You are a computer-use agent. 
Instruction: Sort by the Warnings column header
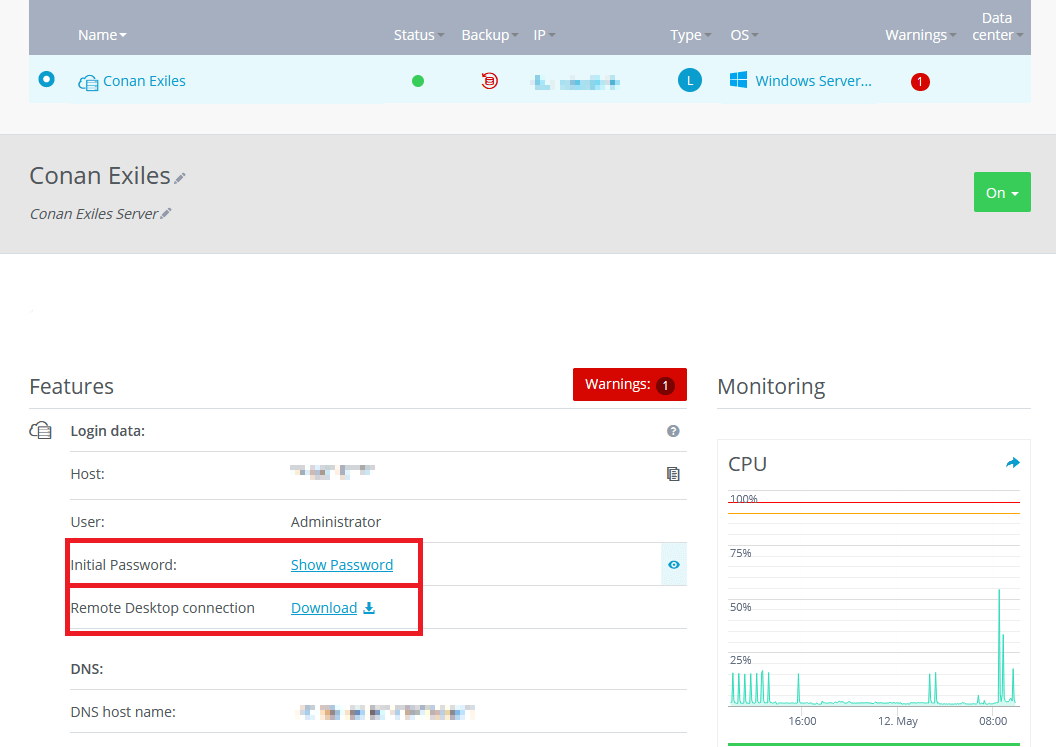point(920,35)
